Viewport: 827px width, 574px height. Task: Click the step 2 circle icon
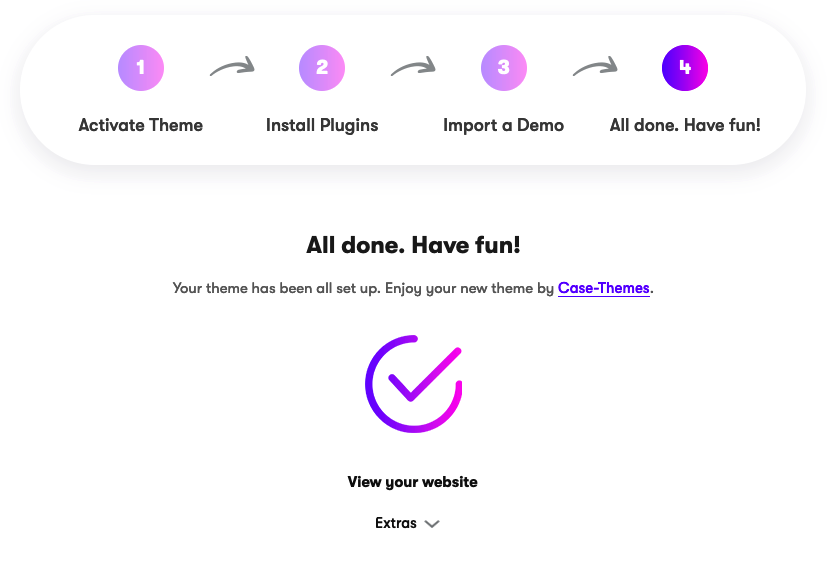point(322,68)
